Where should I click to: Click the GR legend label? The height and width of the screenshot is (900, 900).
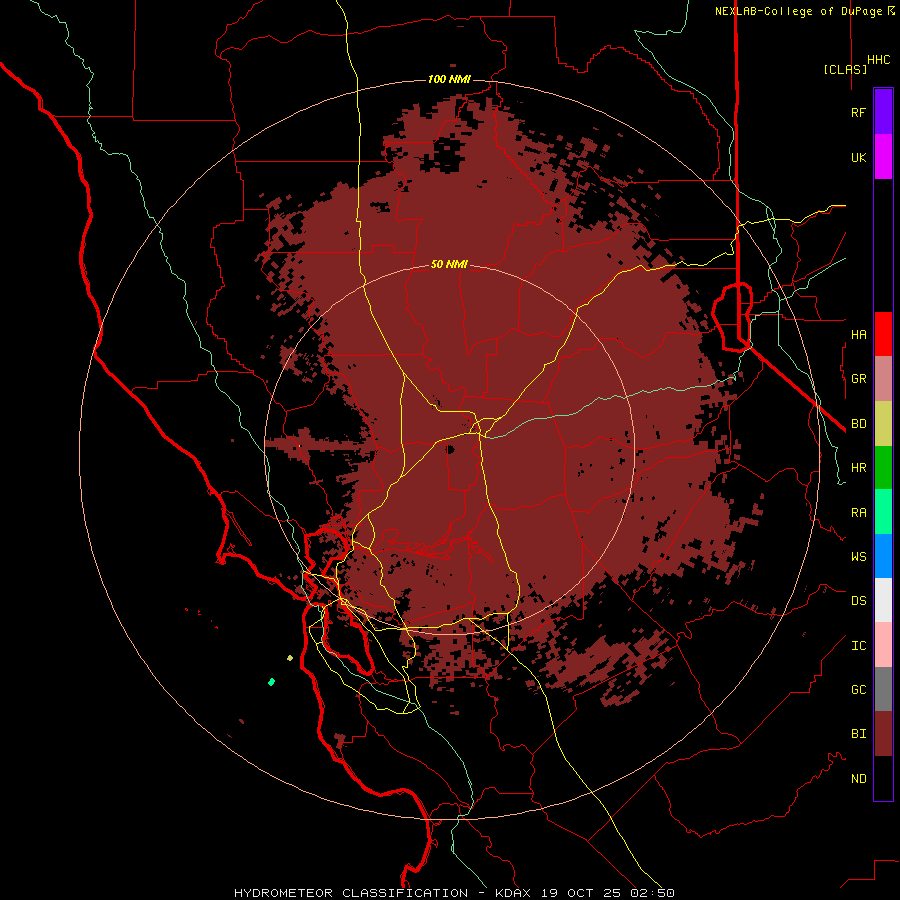[859, 379]
